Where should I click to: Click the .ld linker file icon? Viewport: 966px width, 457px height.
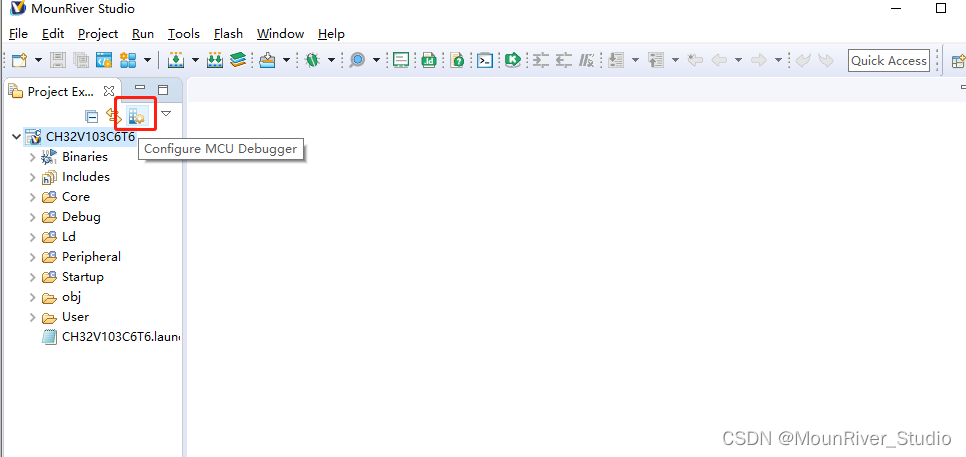429,60
